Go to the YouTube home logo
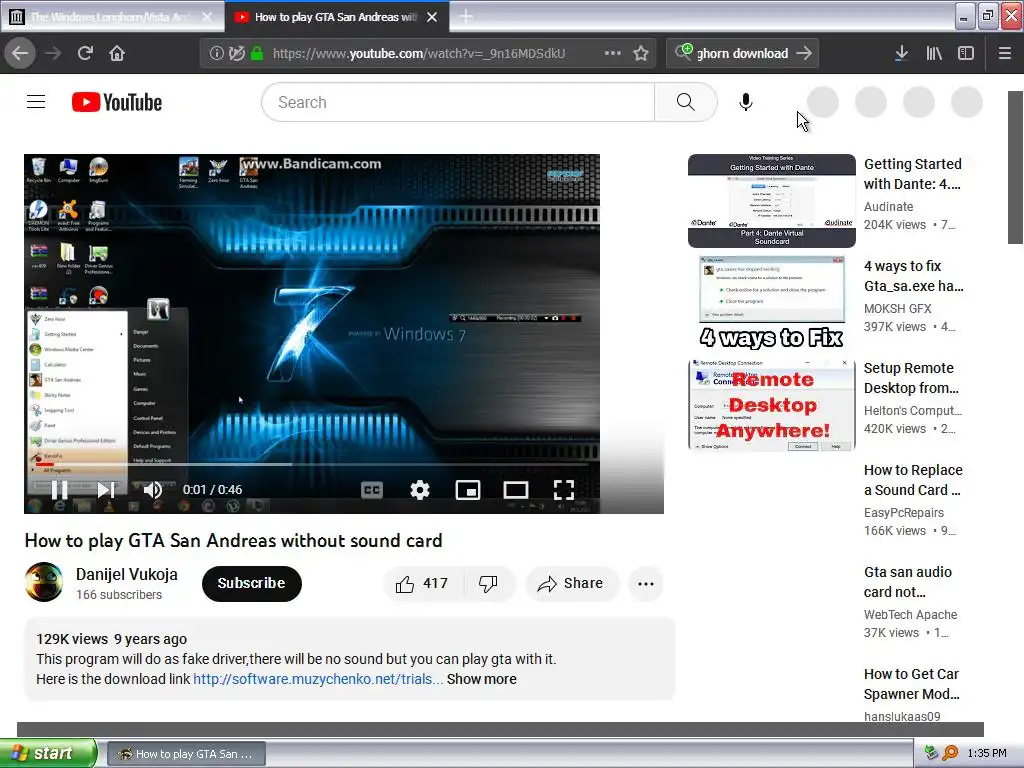The height and width of the screenshot is (768, 1024). 117,102
